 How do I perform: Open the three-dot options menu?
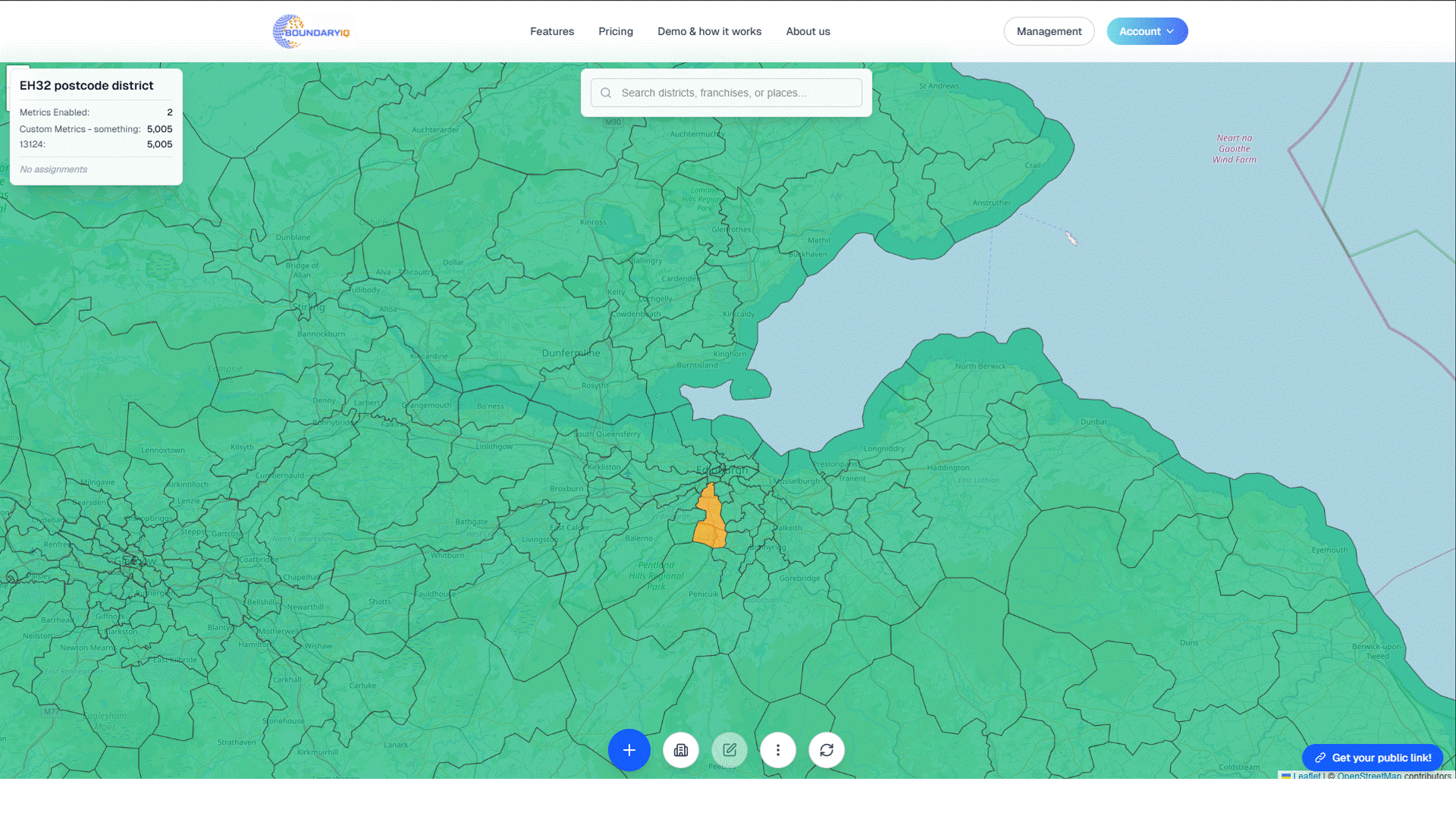click(x=778, y=750)
